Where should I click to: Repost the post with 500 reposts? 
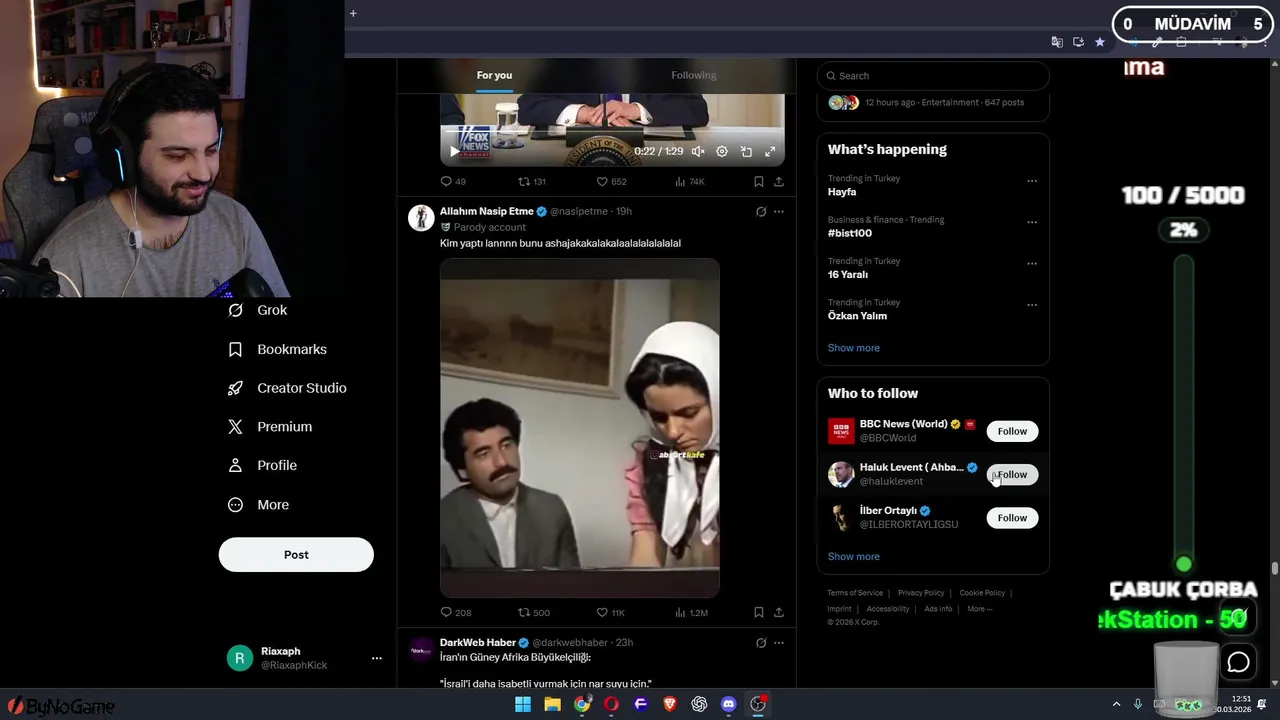(533, 612)
